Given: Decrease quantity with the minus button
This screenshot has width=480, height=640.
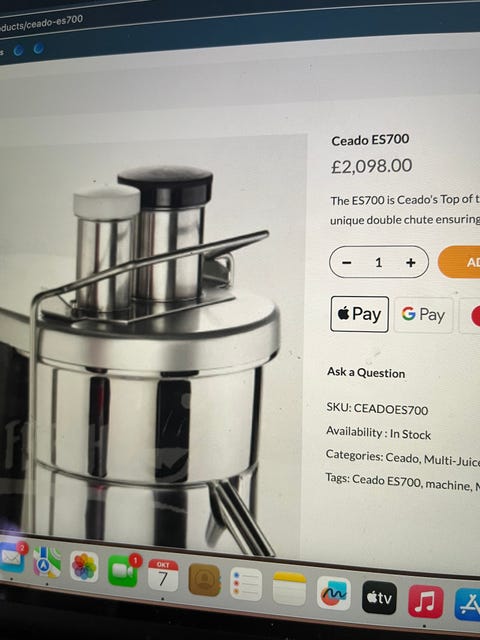Looking at the screenshot, I should coord(347,262).
